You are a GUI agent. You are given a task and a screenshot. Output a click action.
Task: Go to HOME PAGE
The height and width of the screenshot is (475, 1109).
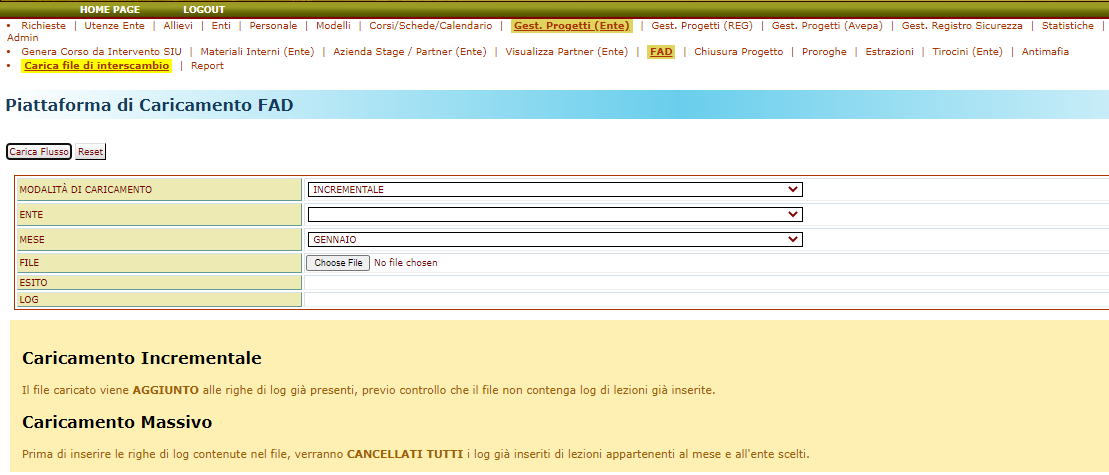click(109, 9)
